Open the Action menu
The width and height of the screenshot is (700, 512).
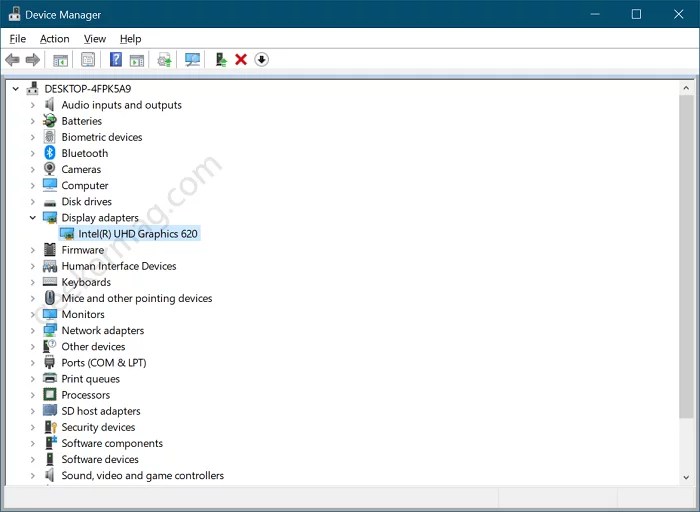(54, 39)
